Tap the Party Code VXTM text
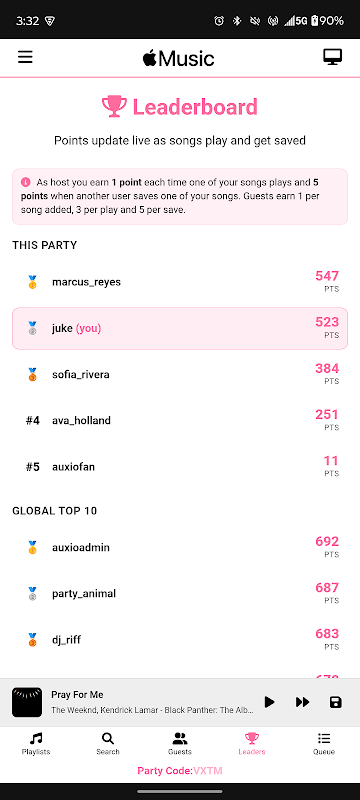This screenshot has height=800, width=360. [180, 770]
